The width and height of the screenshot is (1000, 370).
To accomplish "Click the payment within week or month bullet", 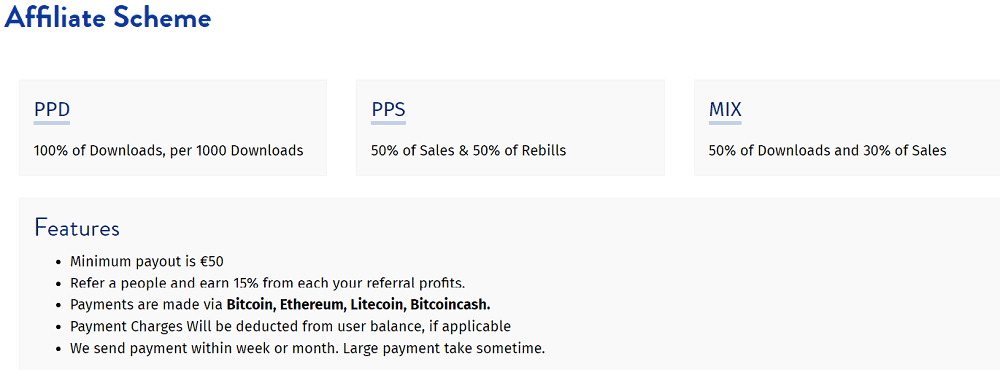I will pyautogui.click(x=308, y=349).
